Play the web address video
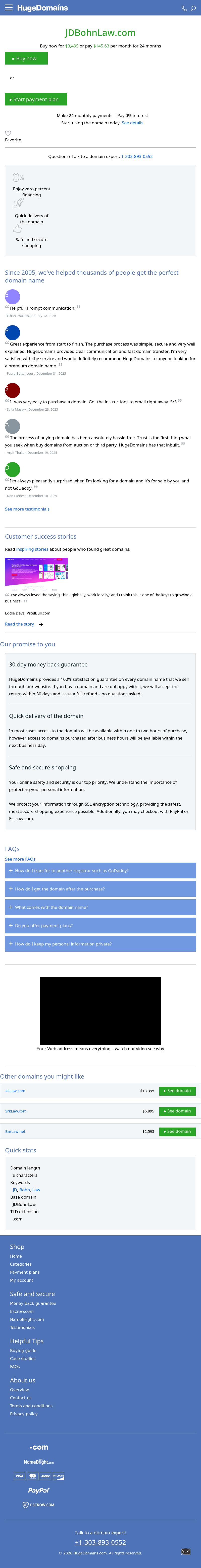 100,1011
